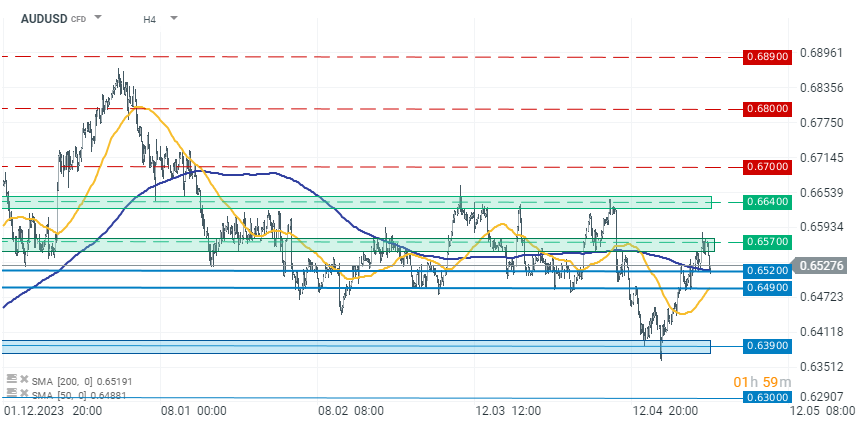
Task: Select the 0.65200 blue level label
Action: point(768,270)
